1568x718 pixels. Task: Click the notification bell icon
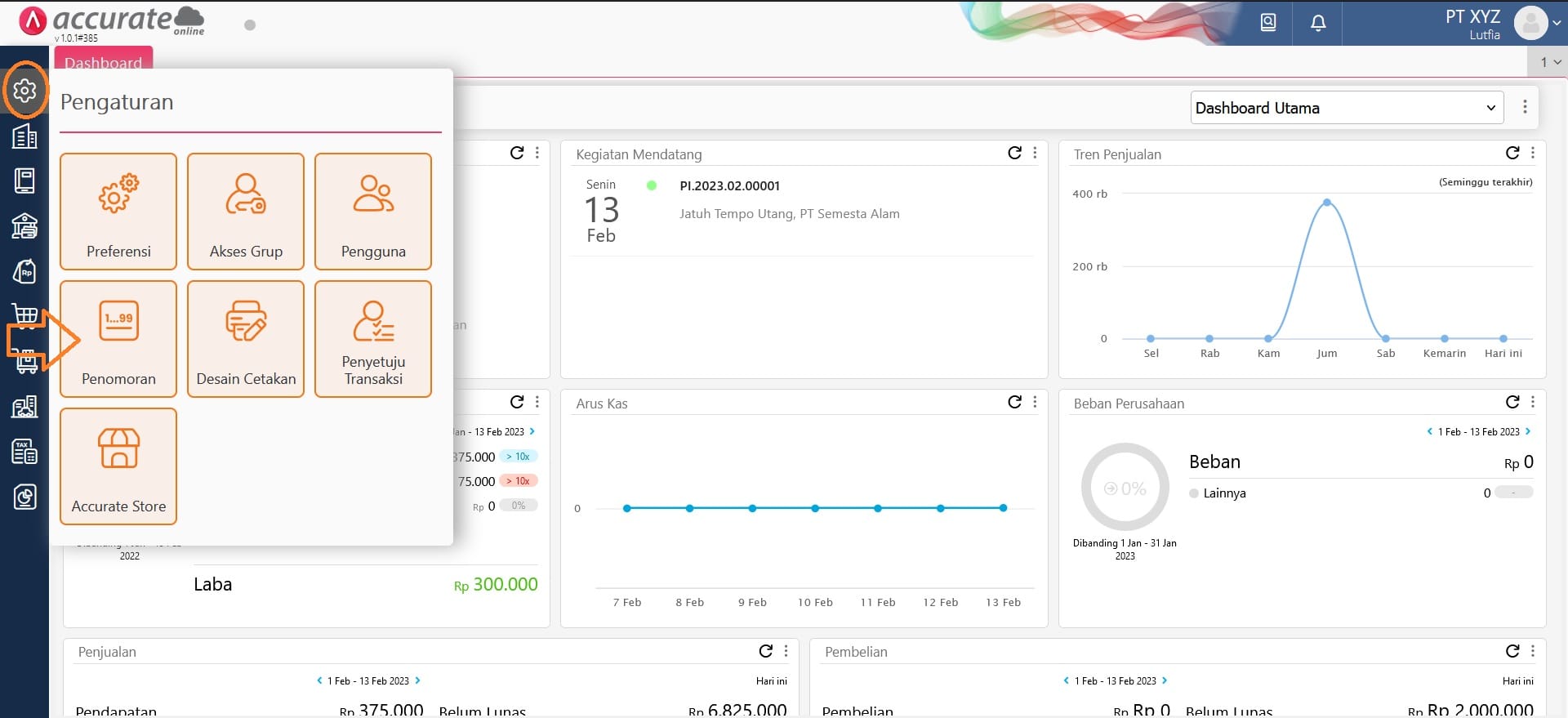point(1318,23)
